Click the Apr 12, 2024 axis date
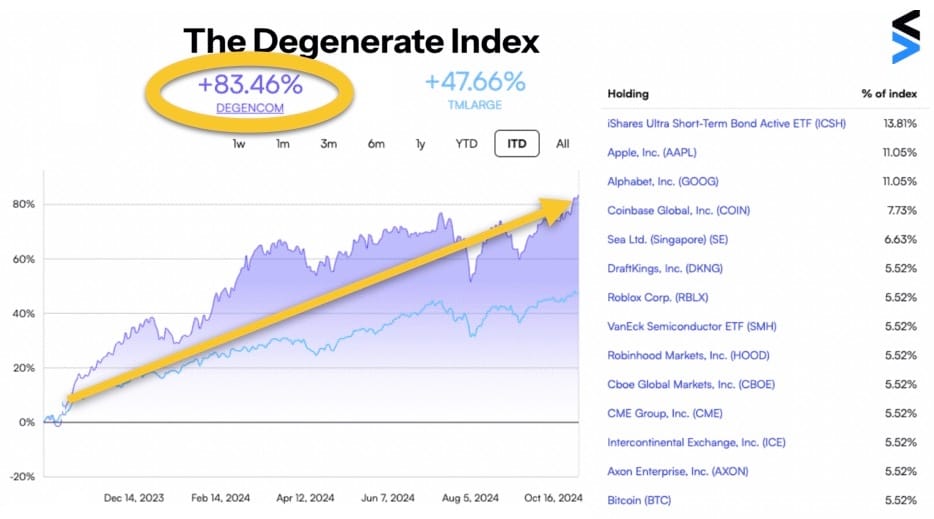 coord(305,498)
